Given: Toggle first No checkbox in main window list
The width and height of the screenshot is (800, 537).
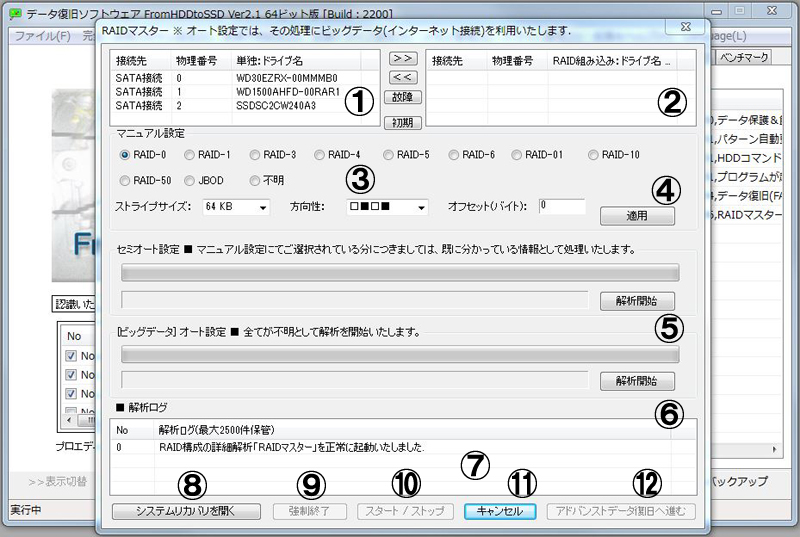Looking at the screenshot, I should [71, 356].
